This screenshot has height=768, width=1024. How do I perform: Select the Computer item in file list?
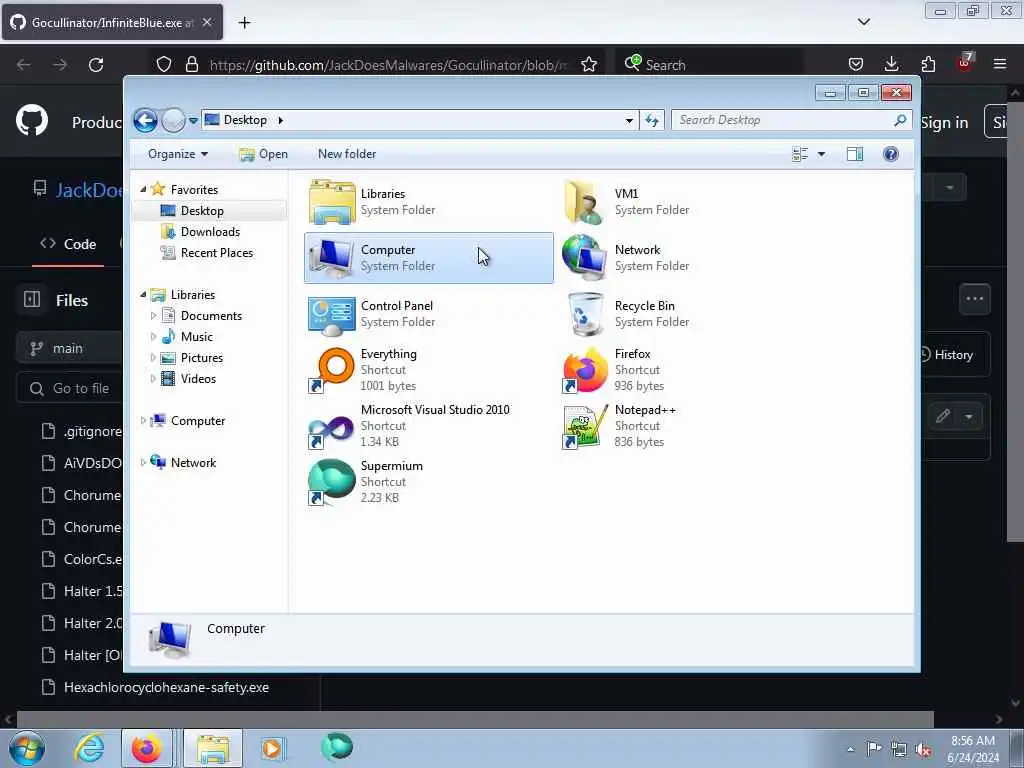428,258
